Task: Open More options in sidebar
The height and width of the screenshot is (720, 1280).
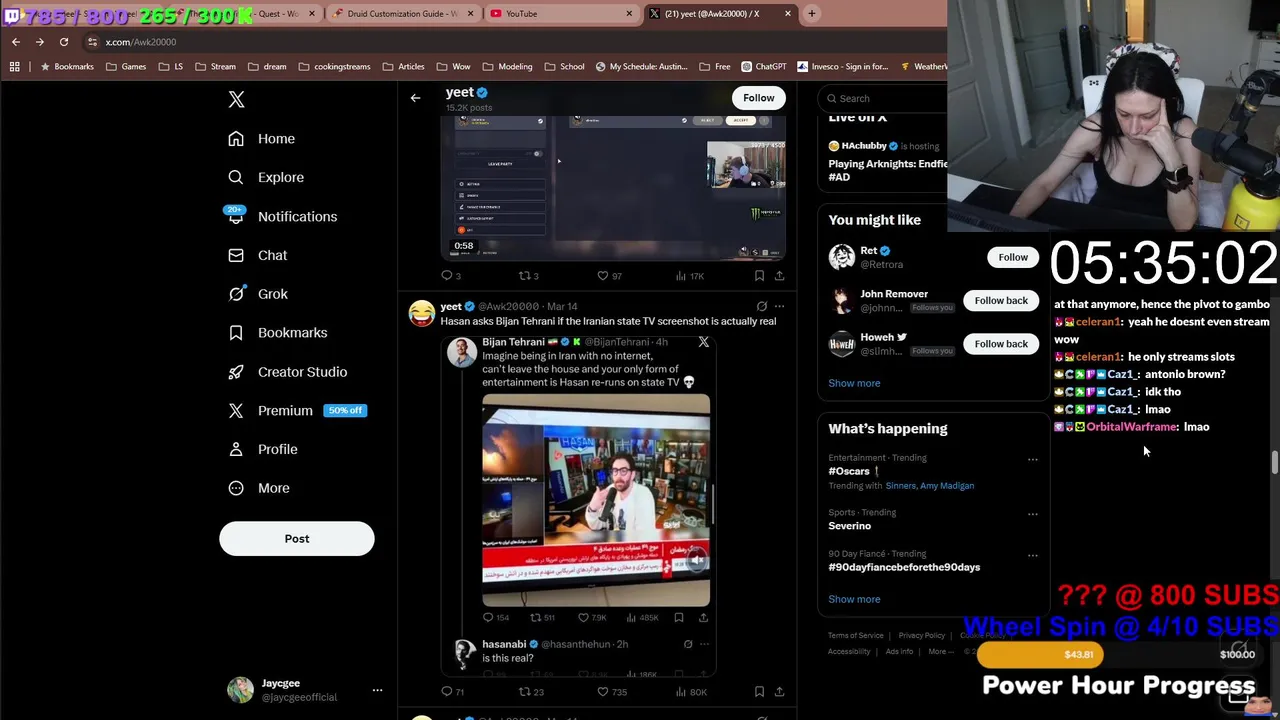Action: (x=258, y=488)
